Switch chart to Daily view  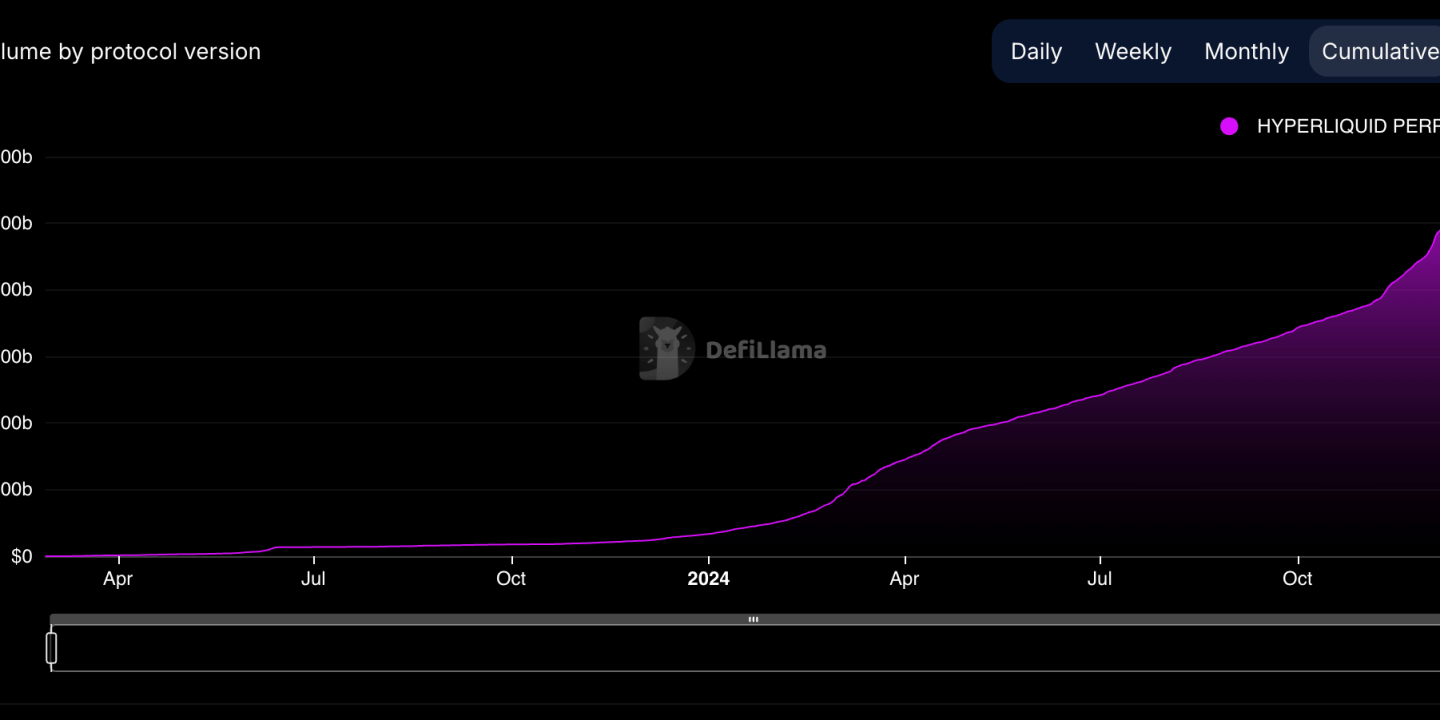[x=1036, y=52]
